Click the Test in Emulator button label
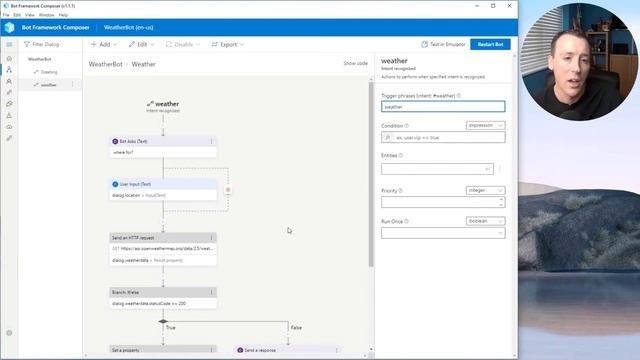This screenshot has width=640, height=360. (x=448, y=44)
